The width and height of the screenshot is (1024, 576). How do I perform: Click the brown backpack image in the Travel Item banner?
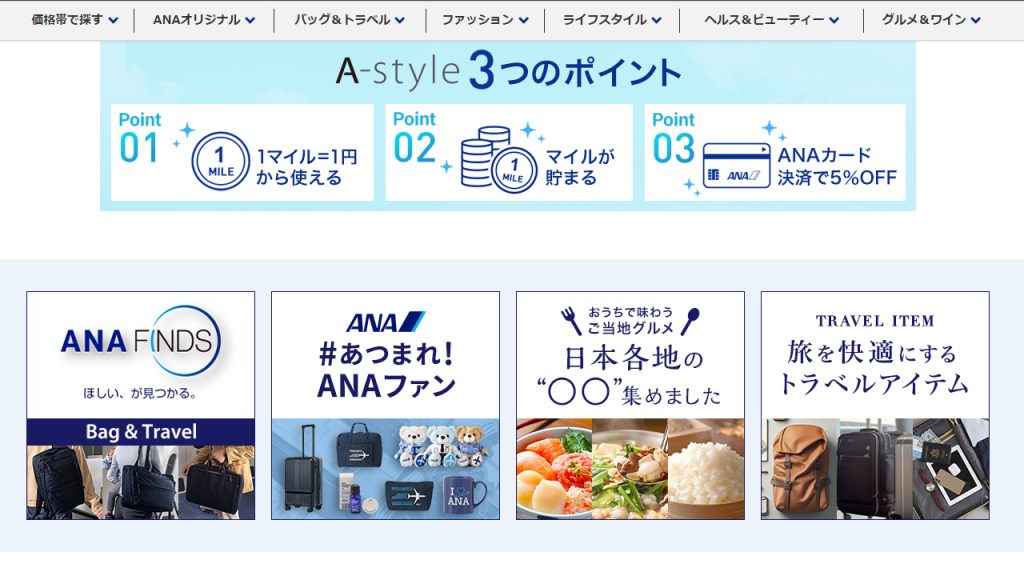point(799,468)
